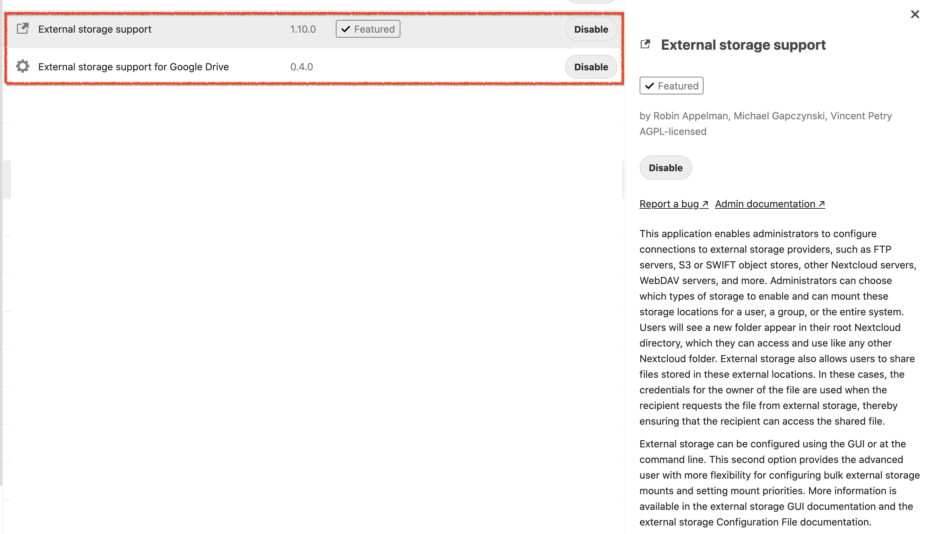Click the Featured badge in the details sidebar
This screenshot has width=930, height=534.
[671, 86]
